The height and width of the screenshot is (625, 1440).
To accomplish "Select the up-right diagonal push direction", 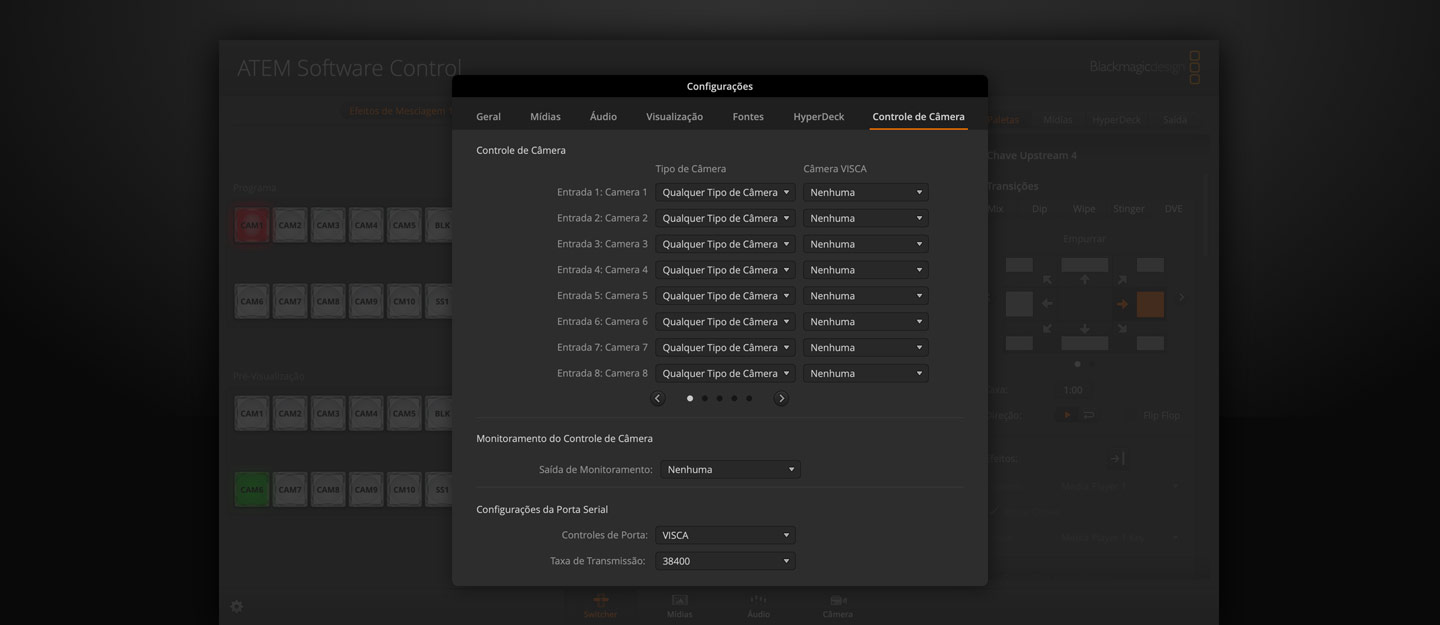I will click(x=1122, y=280).
